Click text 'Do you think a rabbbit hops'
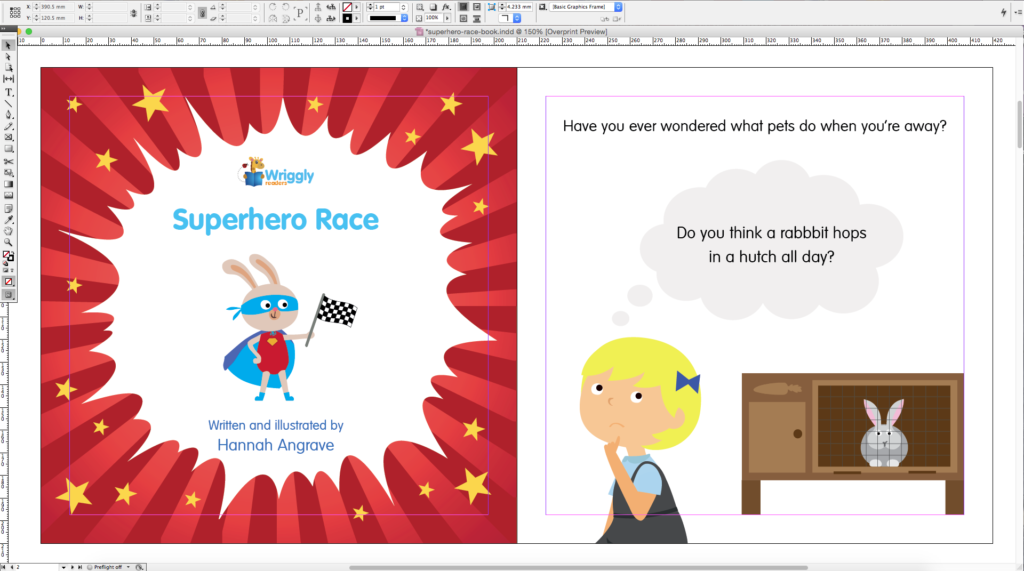Viewport: 1024px width, 571px height. tap(771, 233)
